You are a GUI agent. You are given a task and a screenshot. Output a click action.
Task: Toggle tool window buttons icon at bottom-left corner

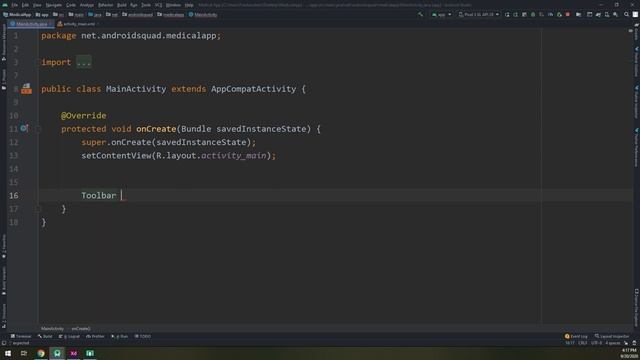[4, 343]
